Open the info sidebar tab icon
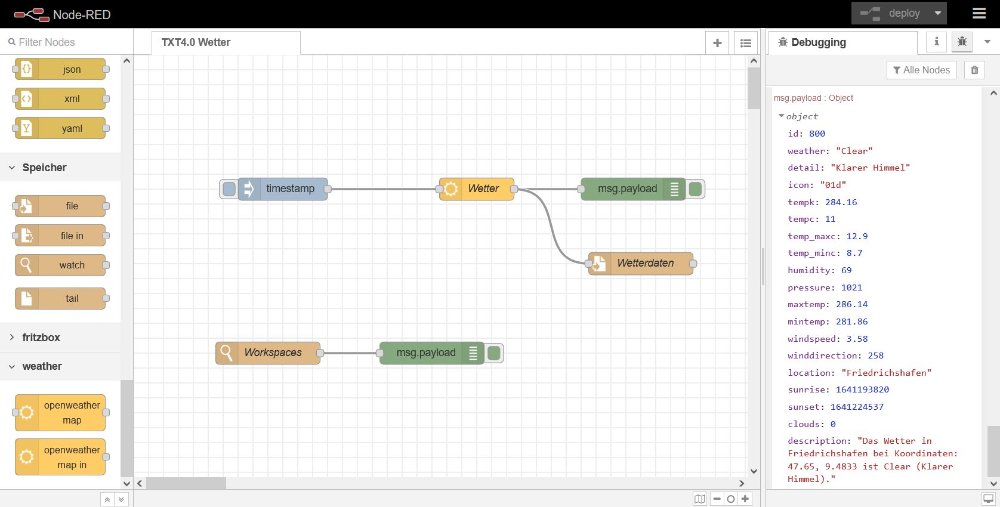 (x=935, y=42)
